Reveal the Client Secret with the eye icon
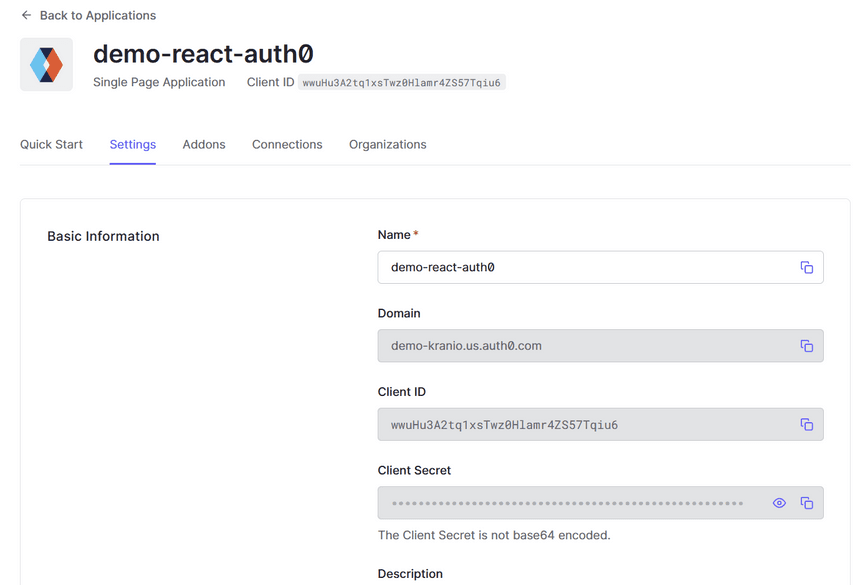The width and height of the screenshot is (860, 585). point(779,503)
